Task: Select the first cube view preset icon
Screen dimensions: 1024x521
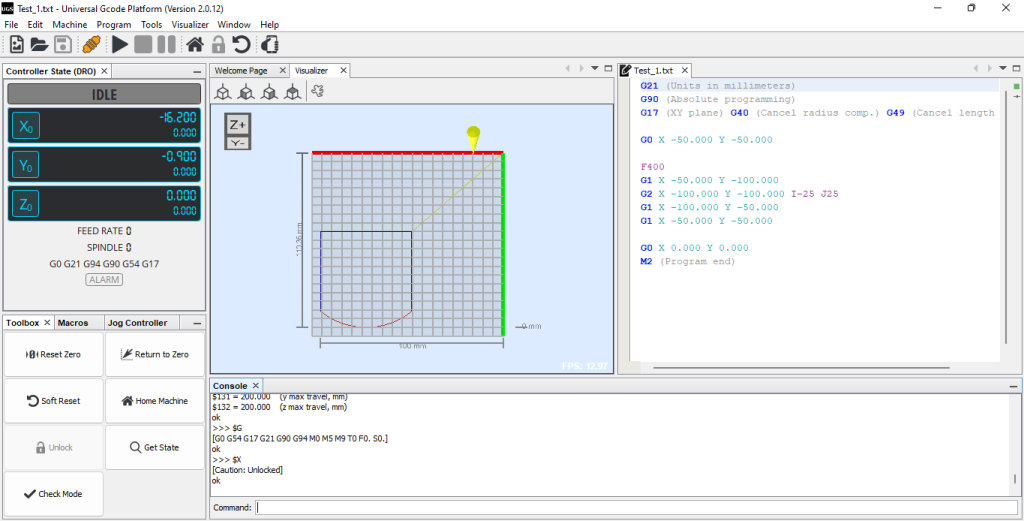Action: [223, 93]
